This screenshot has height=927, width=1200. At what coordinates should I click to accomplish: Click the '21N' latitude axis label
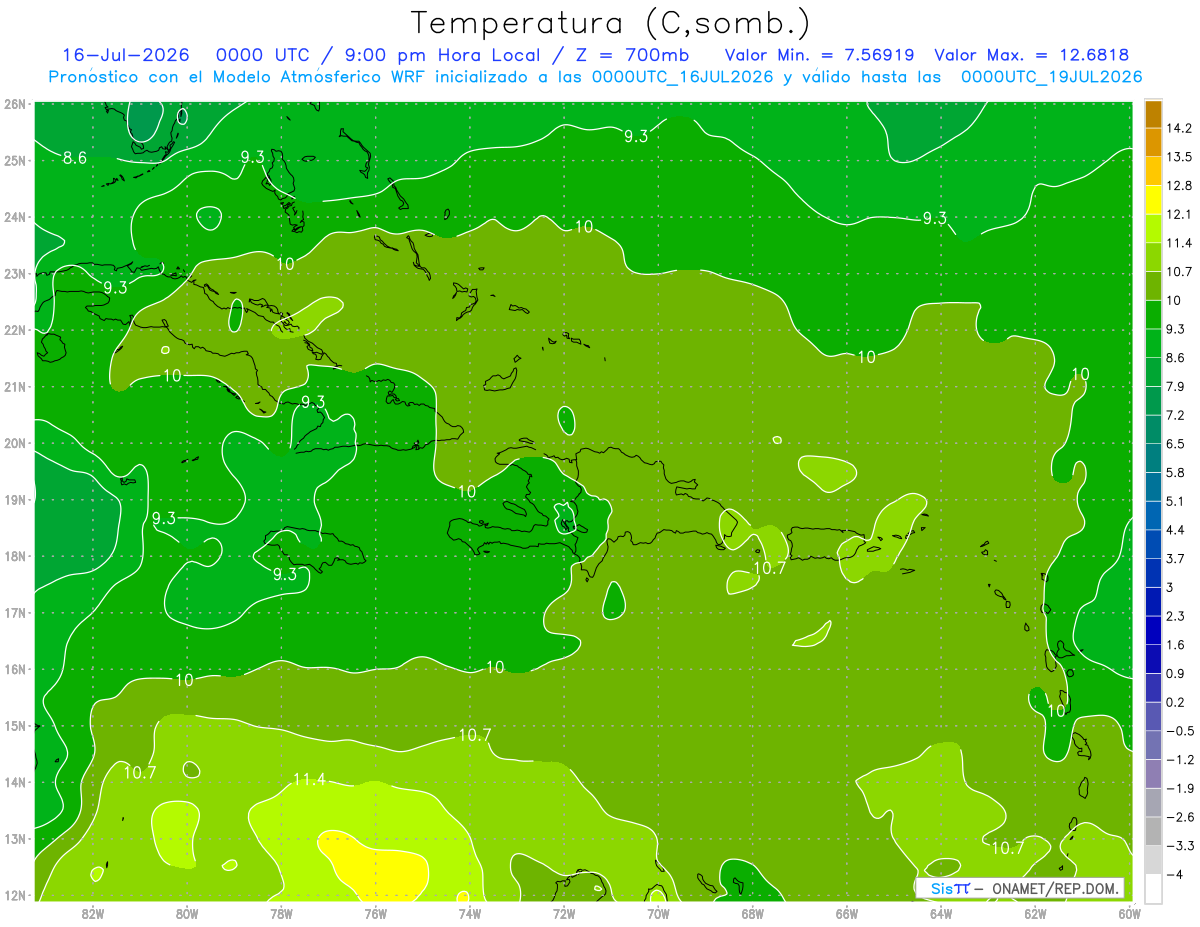[15, 387]
